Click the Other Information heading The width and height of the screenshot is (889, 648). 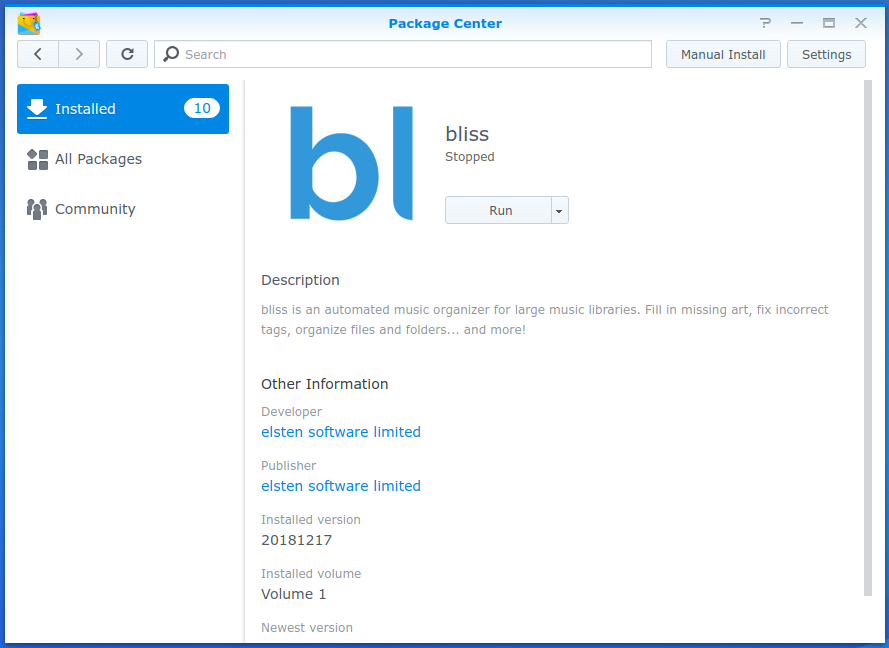tap(324, 384)
